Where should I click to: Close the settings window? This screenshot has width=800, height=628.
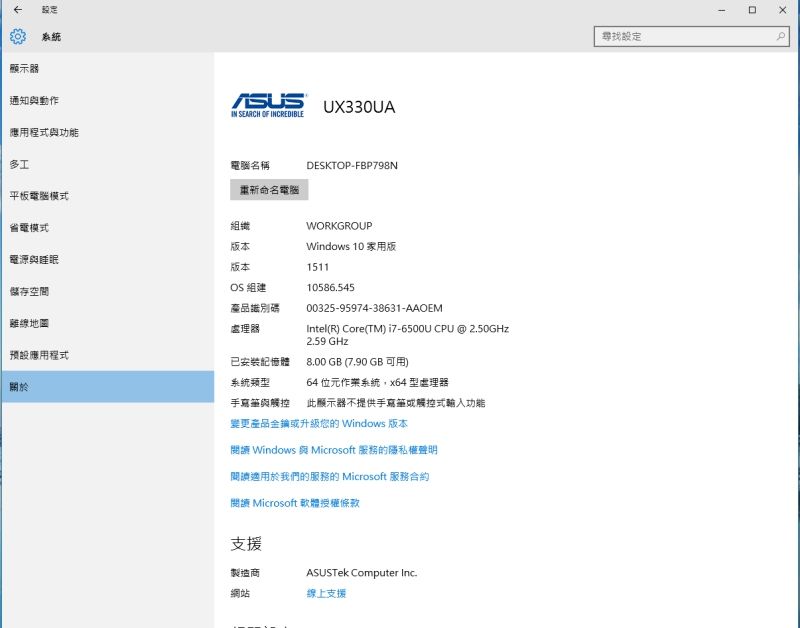click(783, 10)
